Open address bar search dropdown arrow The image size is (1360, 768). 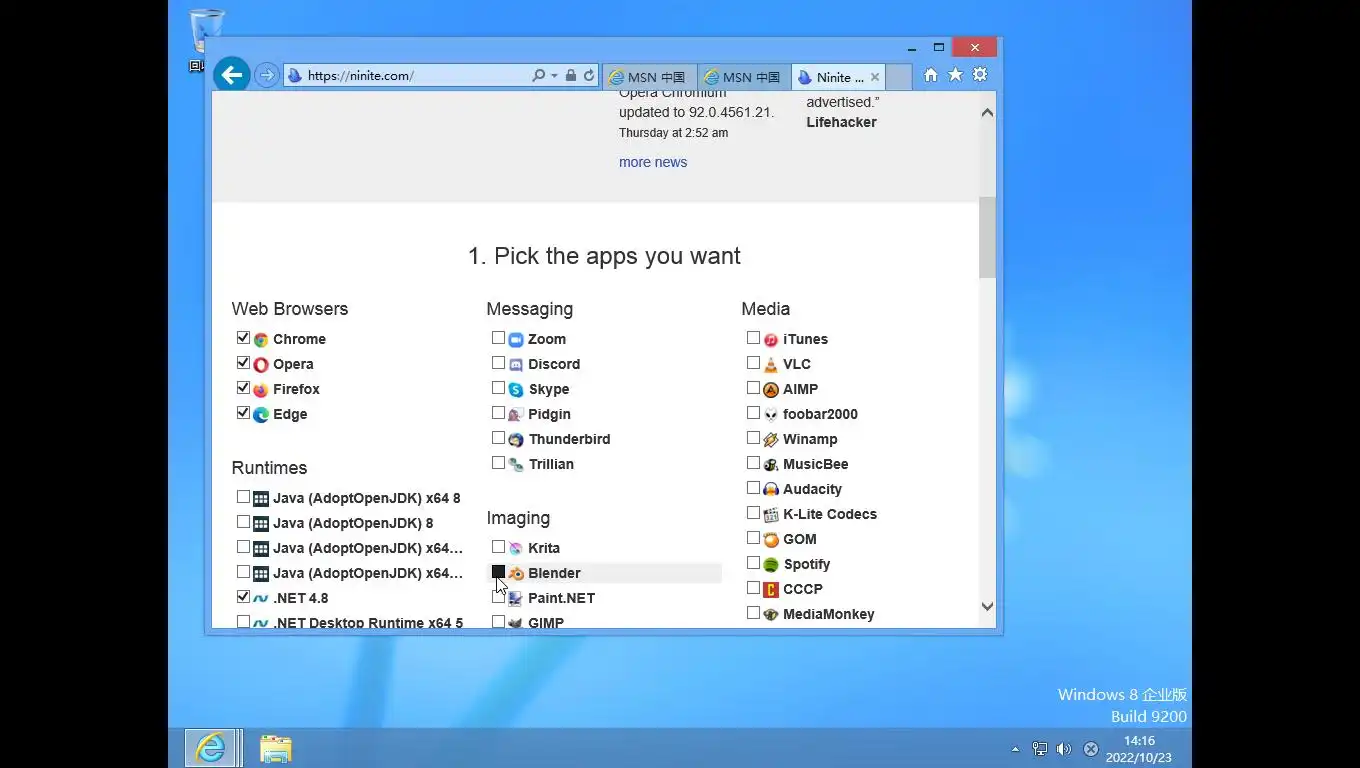pos(554,76)
